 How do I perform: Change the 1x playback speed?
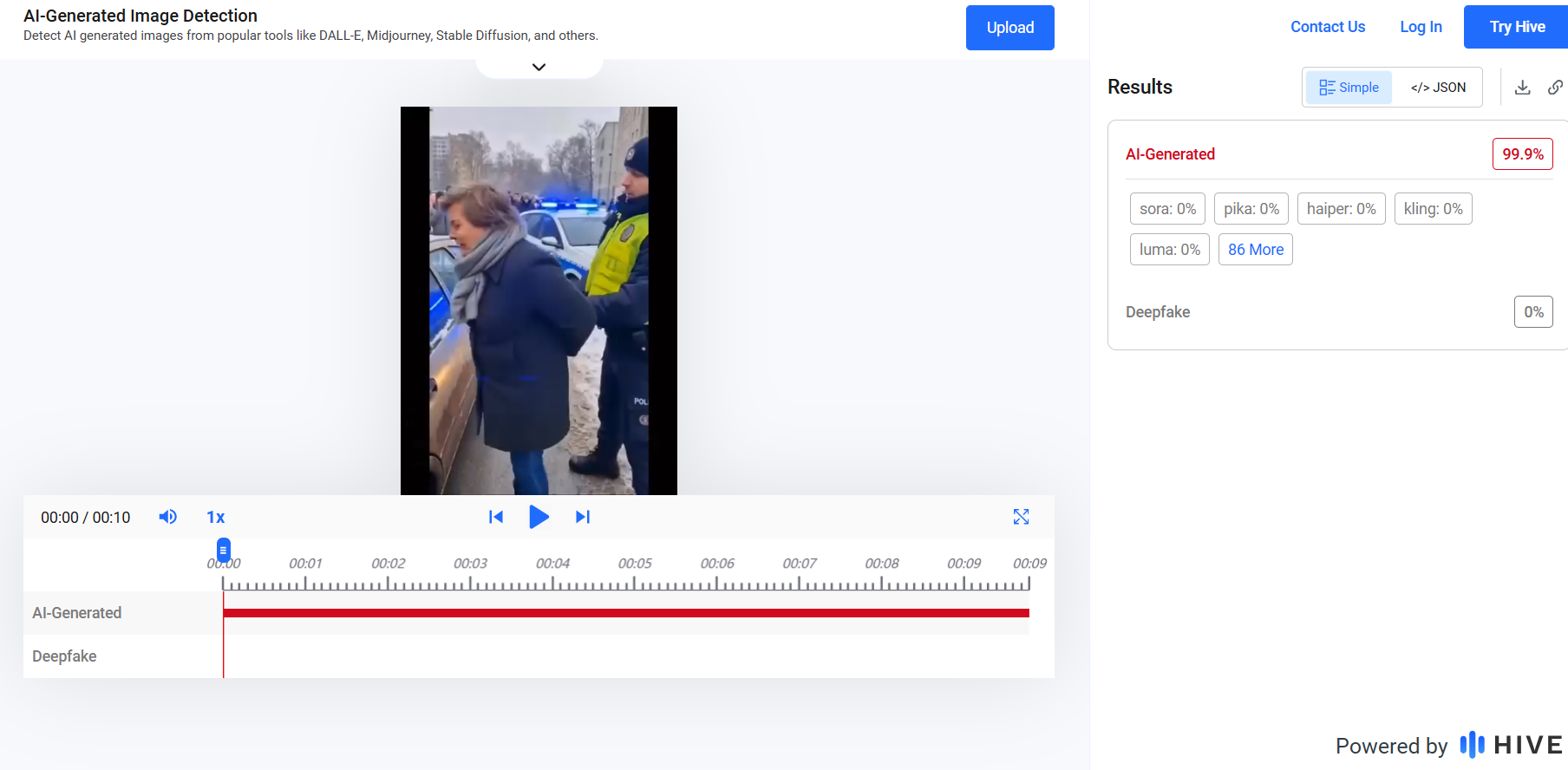(216, 518)
